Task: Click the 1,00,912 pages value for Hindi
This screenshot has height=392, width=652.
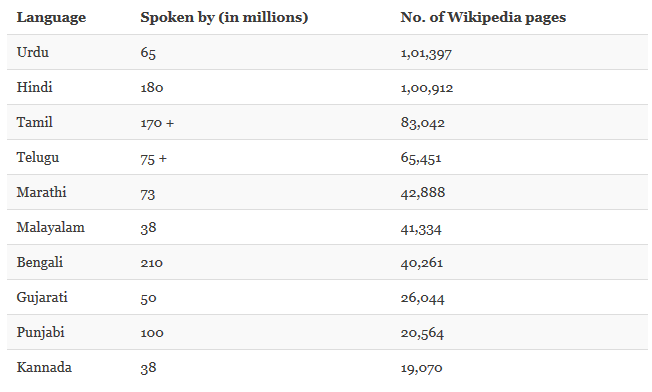Action: pyautogui.click(x=427, y=88)
